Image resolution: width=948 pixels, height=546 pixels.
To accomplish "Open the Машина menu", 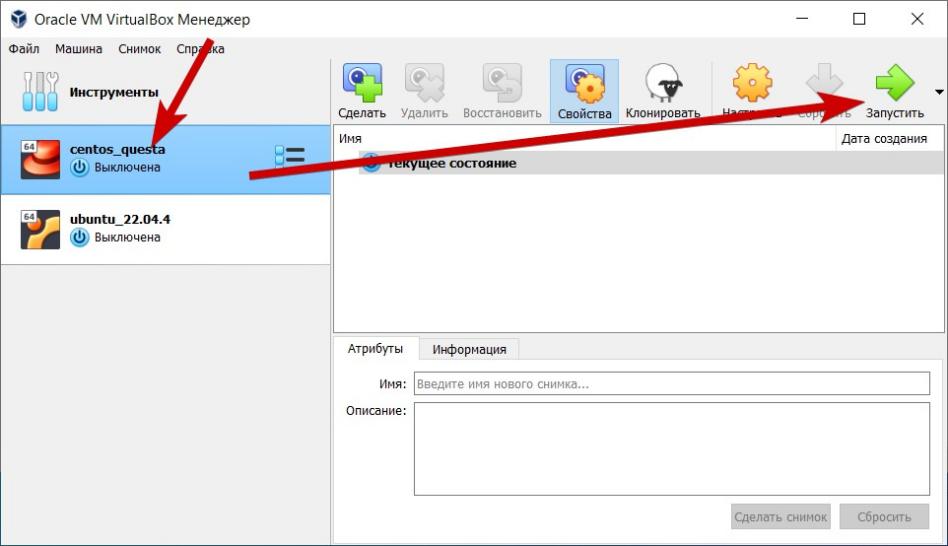I will 79,48.
